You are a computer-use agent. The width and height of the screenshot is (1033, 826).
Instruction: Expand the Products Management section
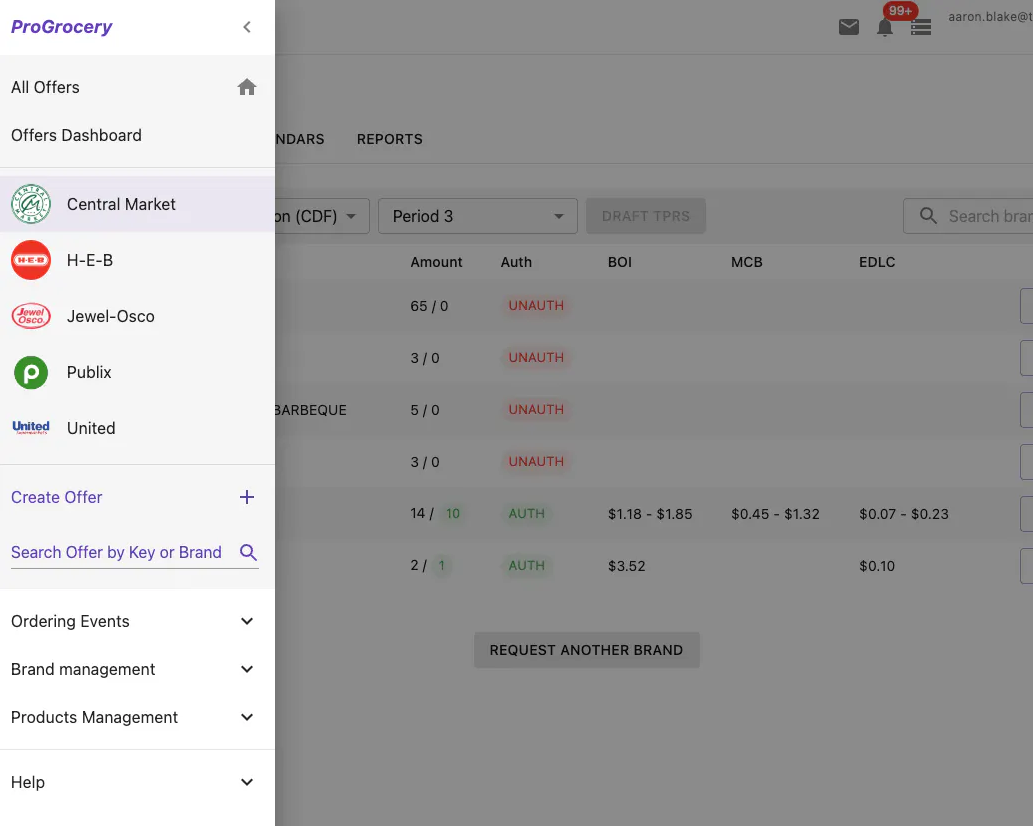pyautogui.click(x=137, y=717)
